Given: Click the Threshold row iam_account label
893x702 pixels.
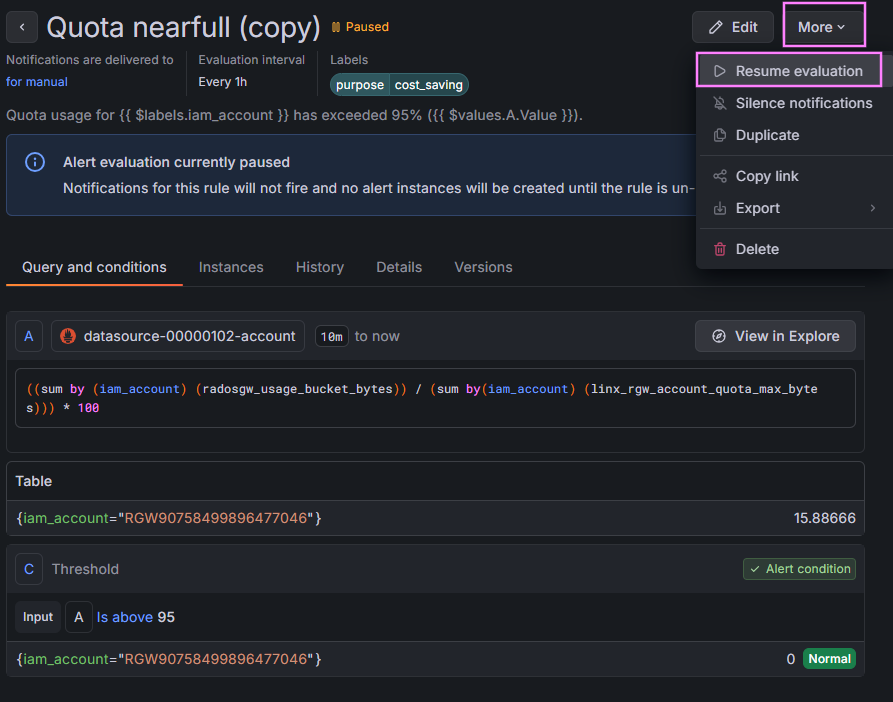Looking at the screenshot, I should 169,659.
